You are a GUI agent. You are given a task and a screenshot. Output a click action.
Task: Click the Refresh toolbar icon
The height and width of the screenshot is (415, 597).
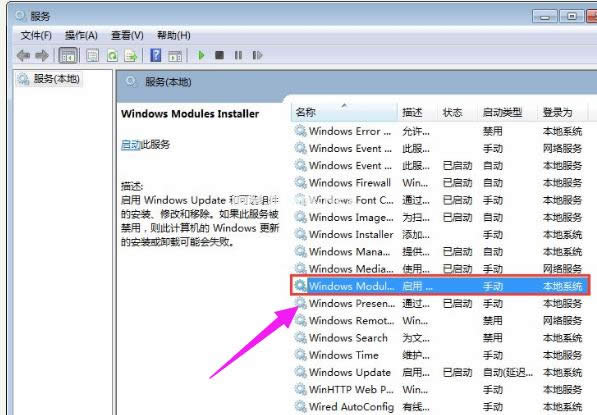[112, 56]
